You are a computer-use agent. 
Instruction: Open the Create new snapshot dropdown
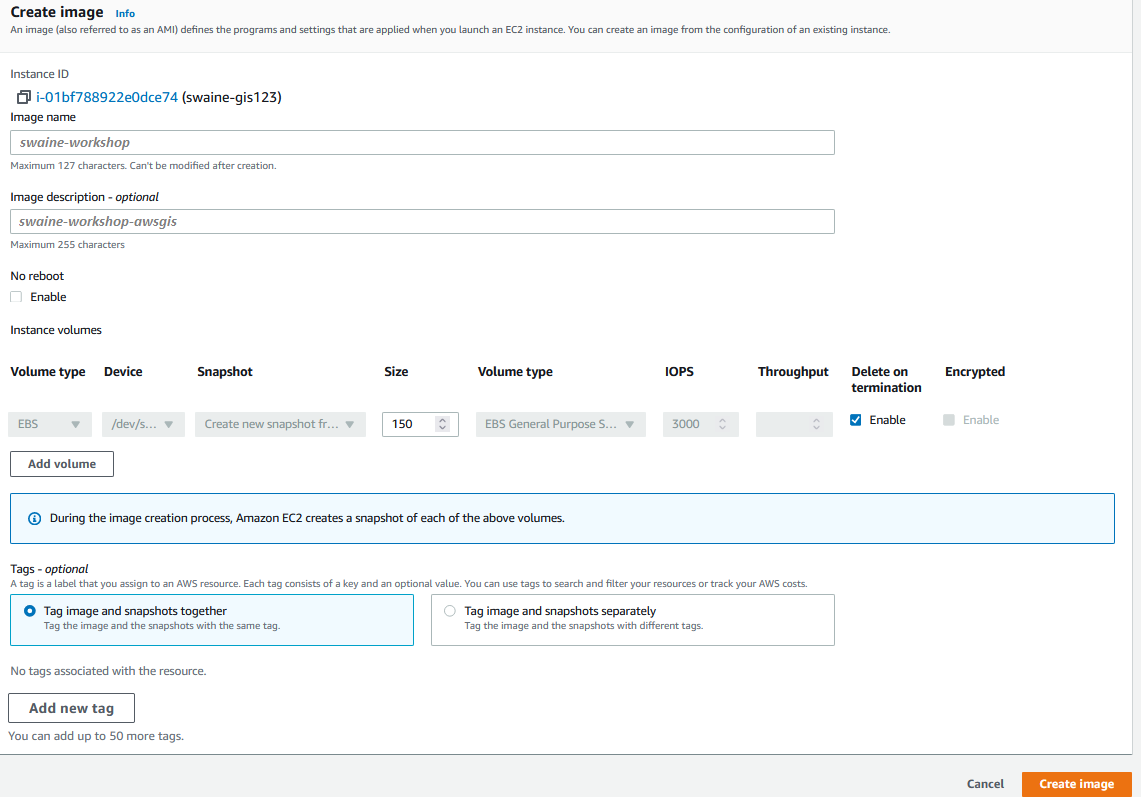click(280, 424)
